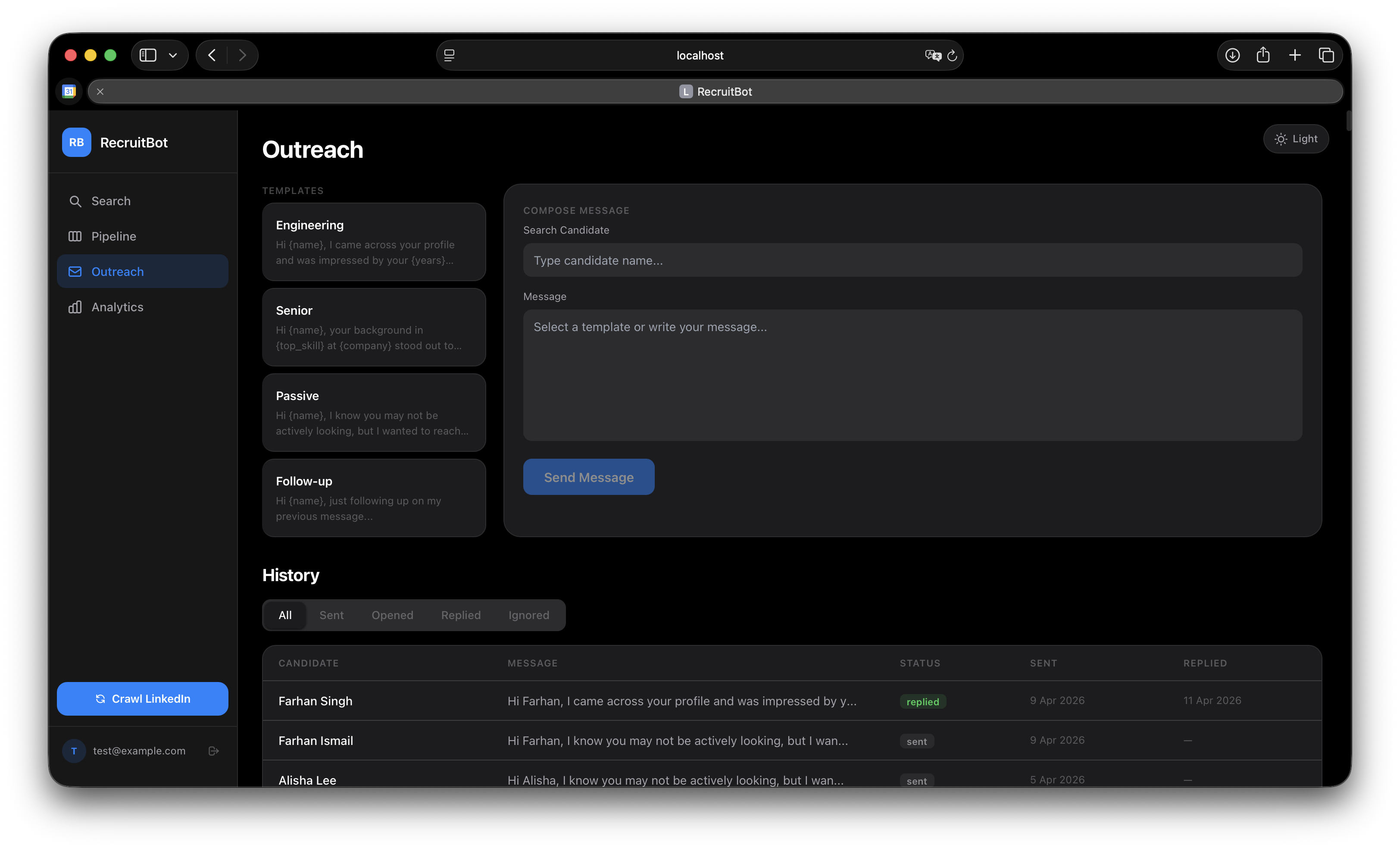
Task: Click the share icon in browser toolbar
Action: coord(1263,56)
